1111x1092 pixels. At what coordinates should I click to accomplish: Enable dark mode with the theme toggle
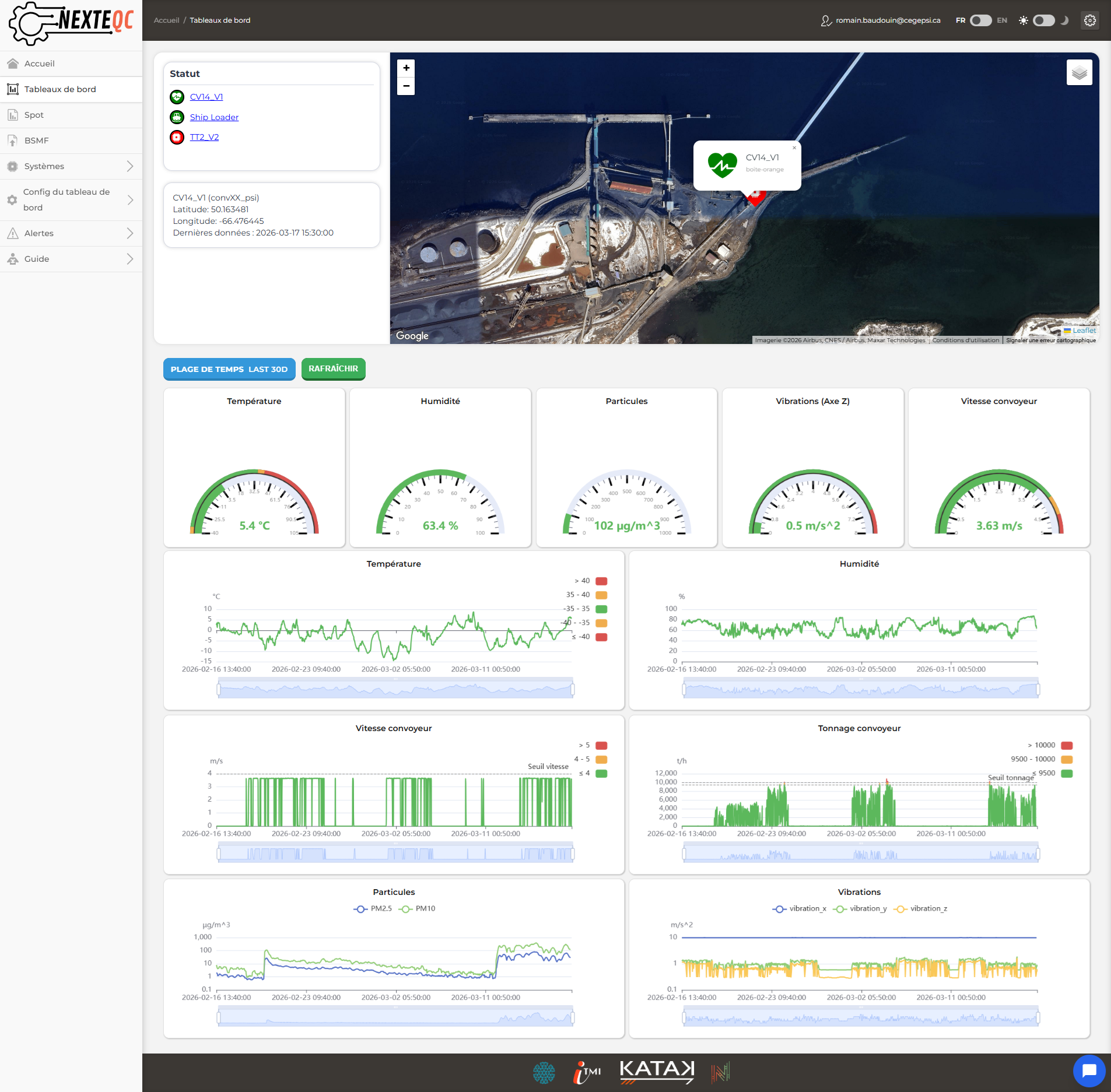pyautogui.click(x=1043, y=20)
